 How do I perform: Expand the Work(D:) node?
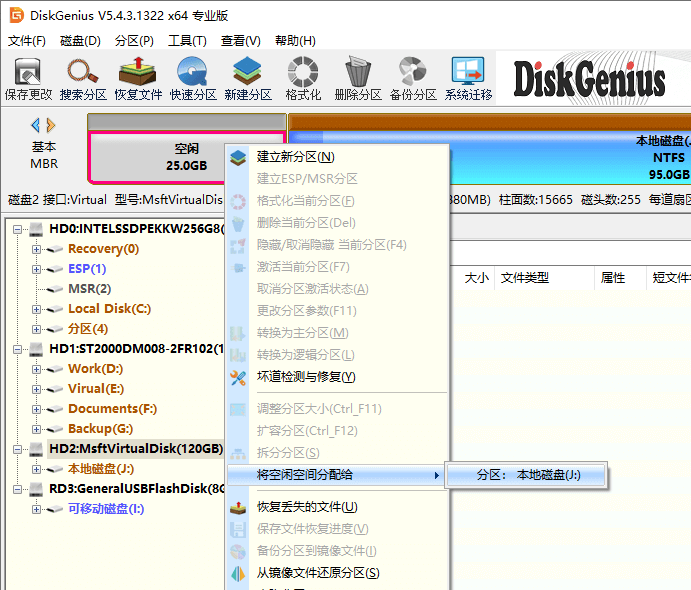click(36, 369)
